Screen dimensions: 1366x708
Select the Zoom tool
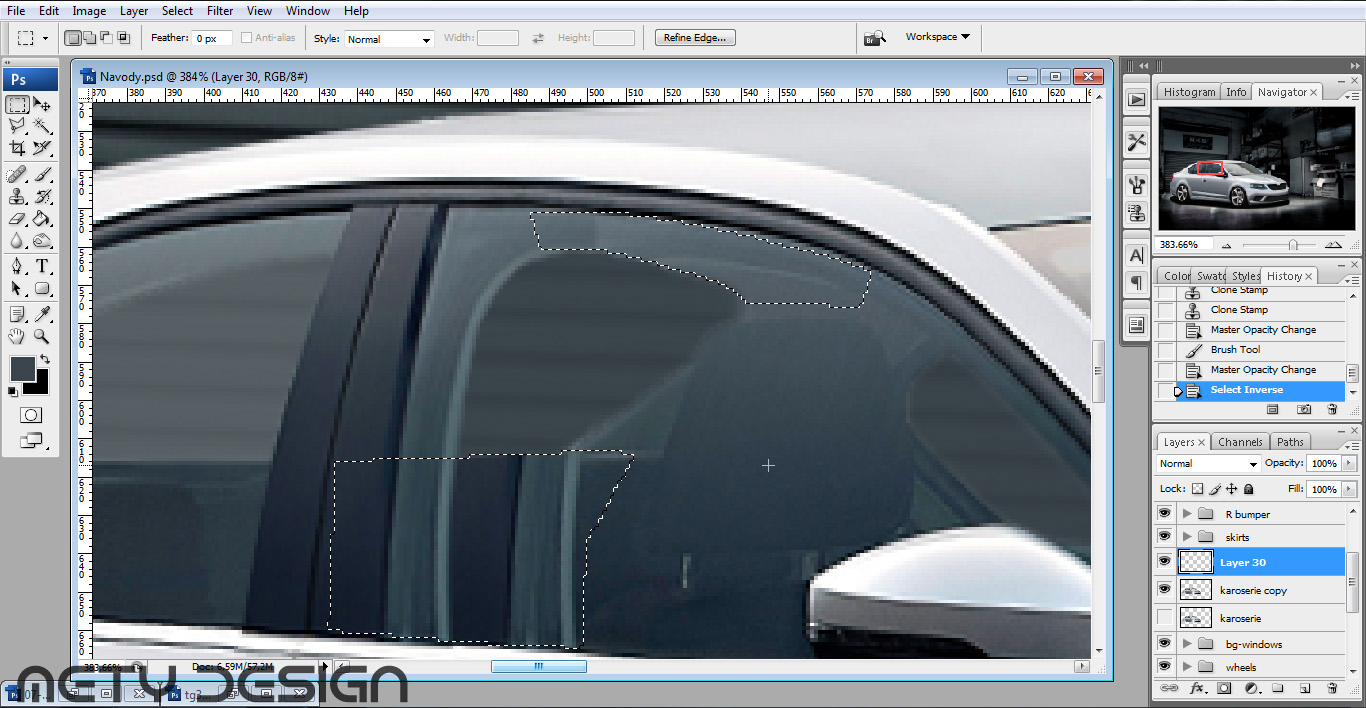pyautogui.click(x=42, y=337)
